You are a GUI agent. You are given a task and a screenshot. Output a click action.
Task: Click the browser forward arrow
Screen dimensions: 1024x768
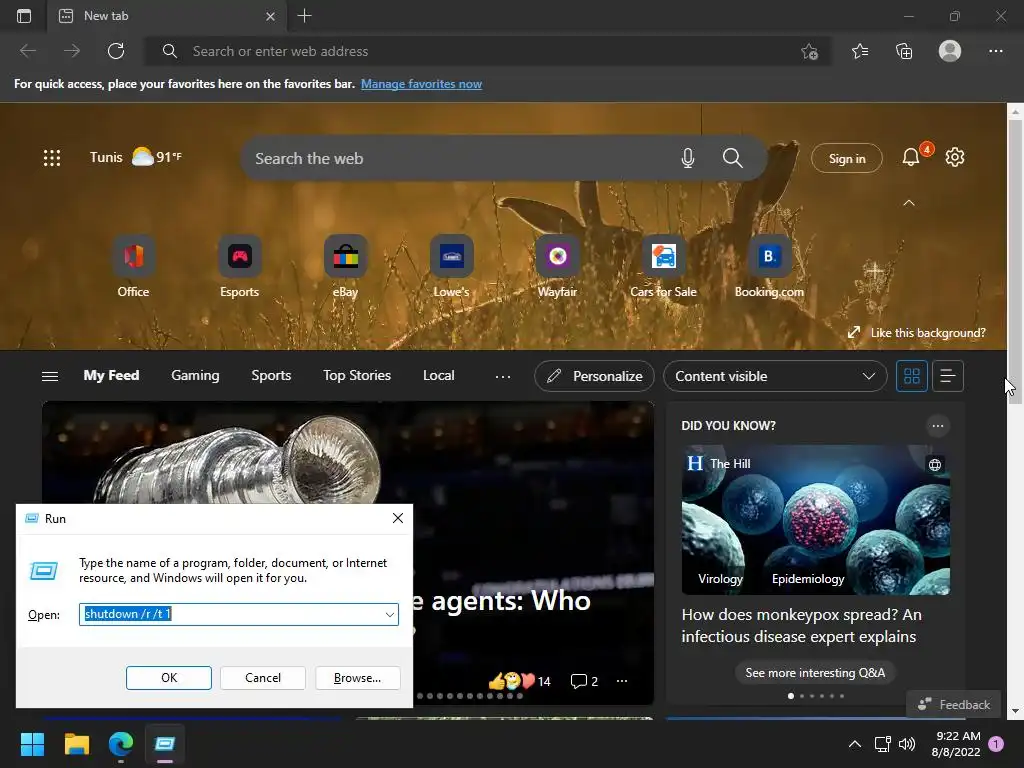pyautogui.click(x=72, y=51)
